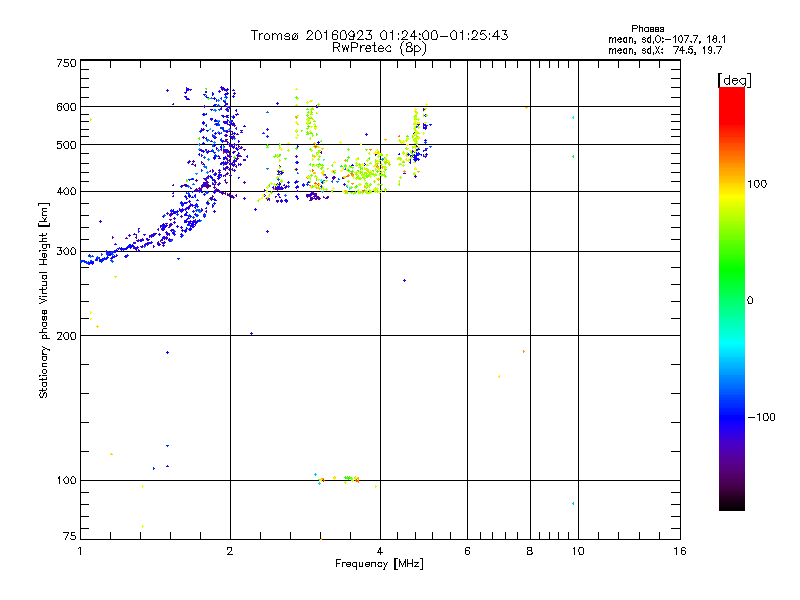Viewport: 800px width, 600px height.
Task: Click the plot title "Tromsø 20160923 01:24:00-01:25:43"
Action: pyautogui.click(x=379, y=35)
